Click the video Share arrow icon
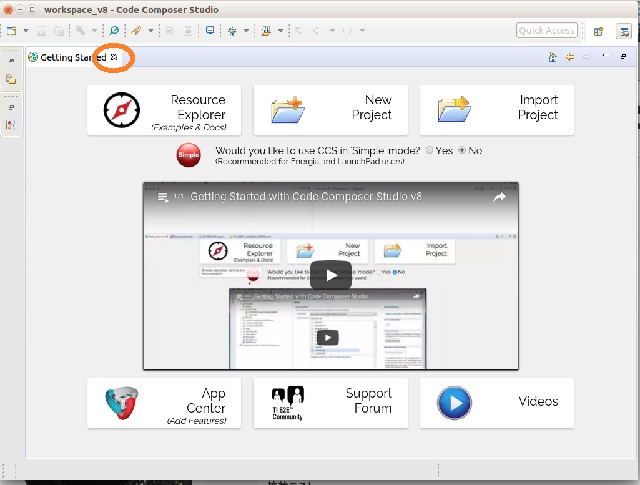This screenshot has width=640, height=485. point(499,197)
